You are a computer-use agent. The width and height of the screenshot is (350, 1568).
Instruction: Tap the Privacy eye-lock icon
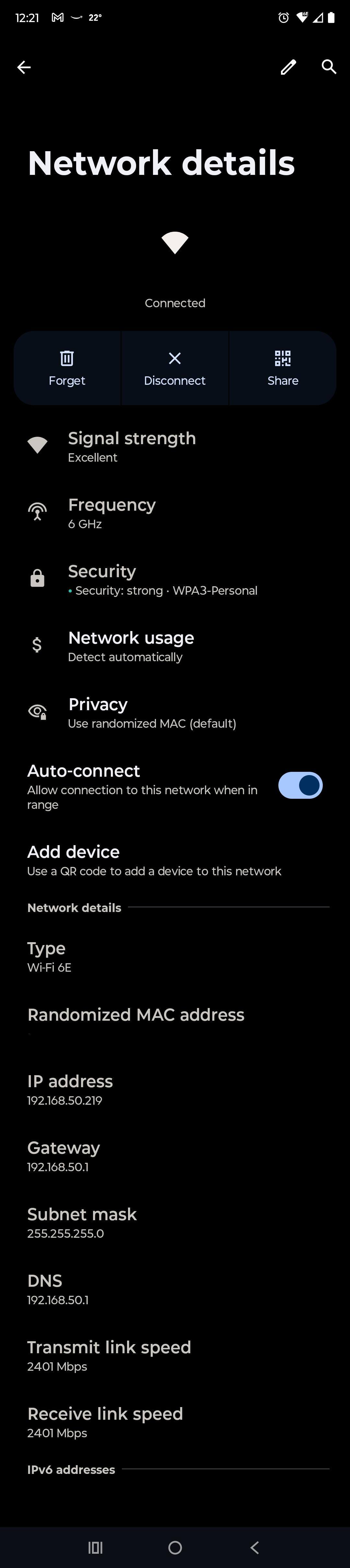pyautogui.click(x=37, y=711)
